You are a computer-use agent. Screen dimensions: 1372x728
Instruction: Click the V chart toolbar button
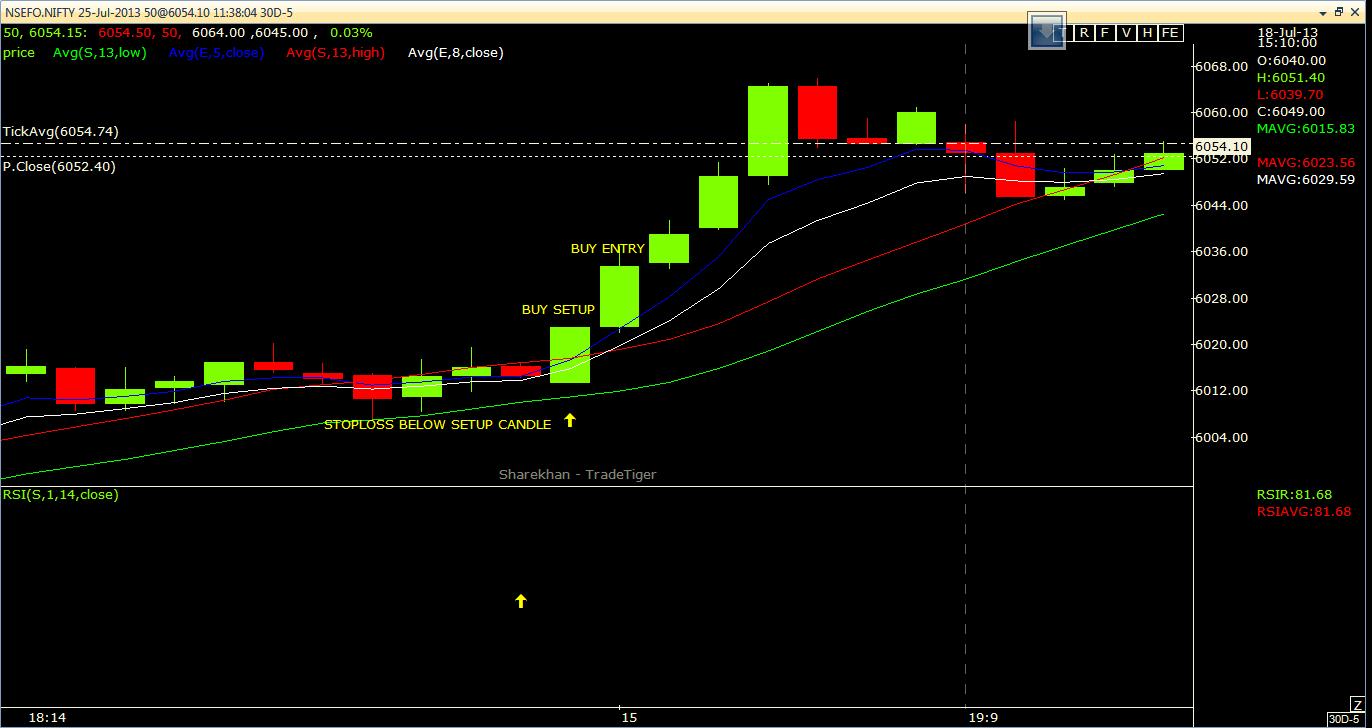1126,33
